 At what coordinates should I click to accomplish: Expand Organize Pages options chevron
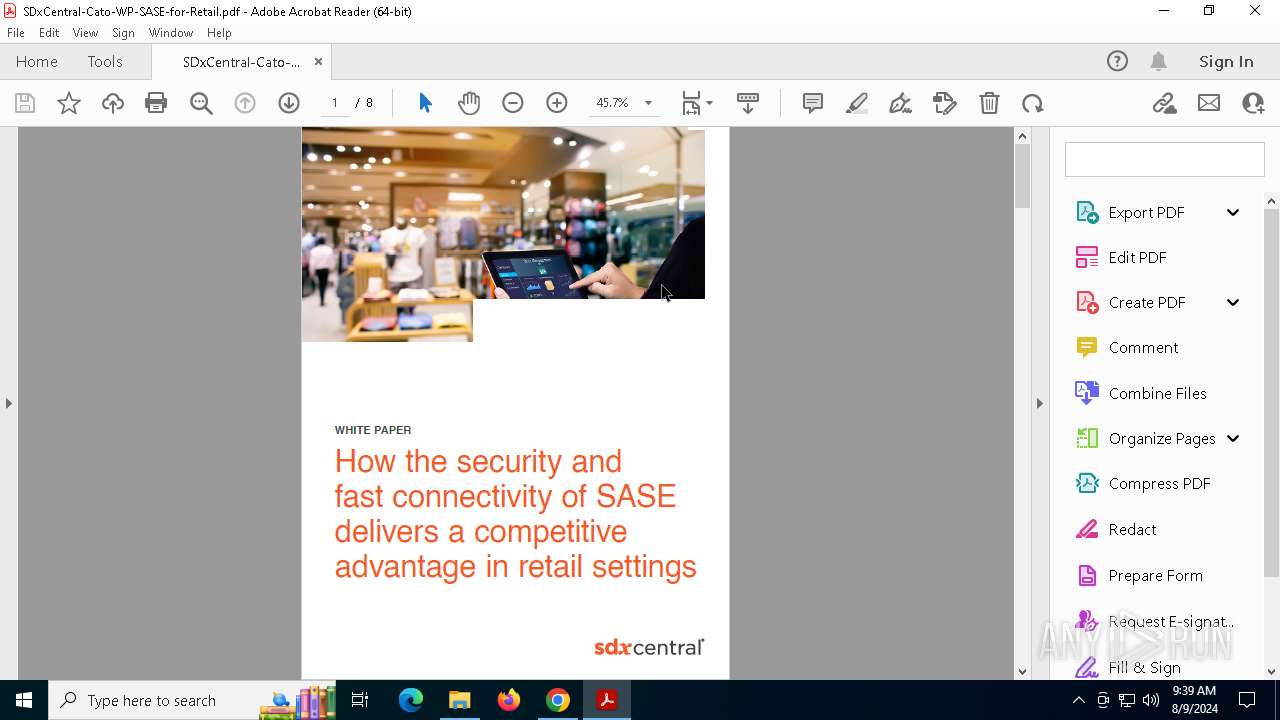pos(1233,438)
